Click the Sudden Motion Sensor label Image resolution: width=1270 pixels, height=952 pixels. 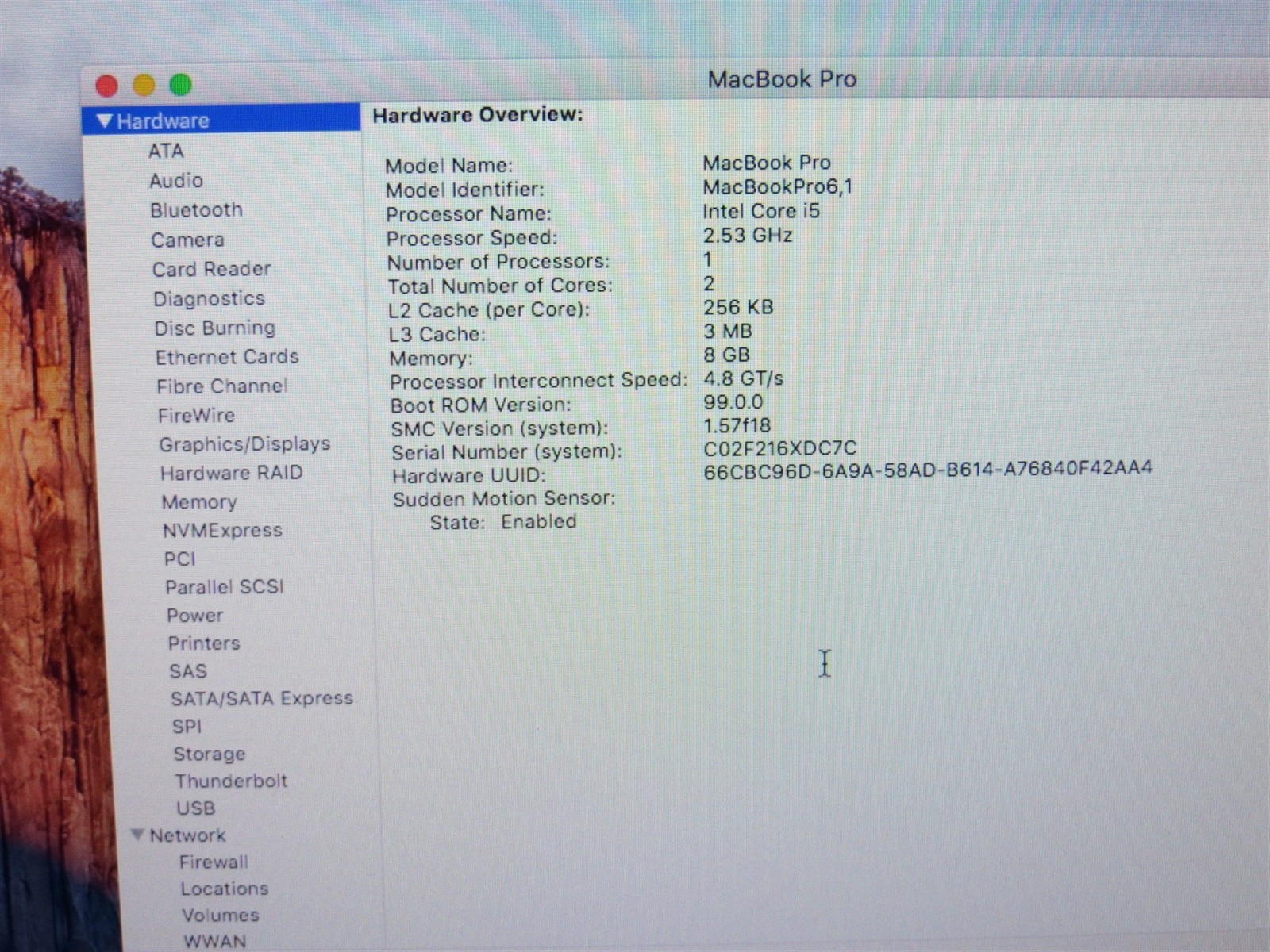click(x=504, y=499)
